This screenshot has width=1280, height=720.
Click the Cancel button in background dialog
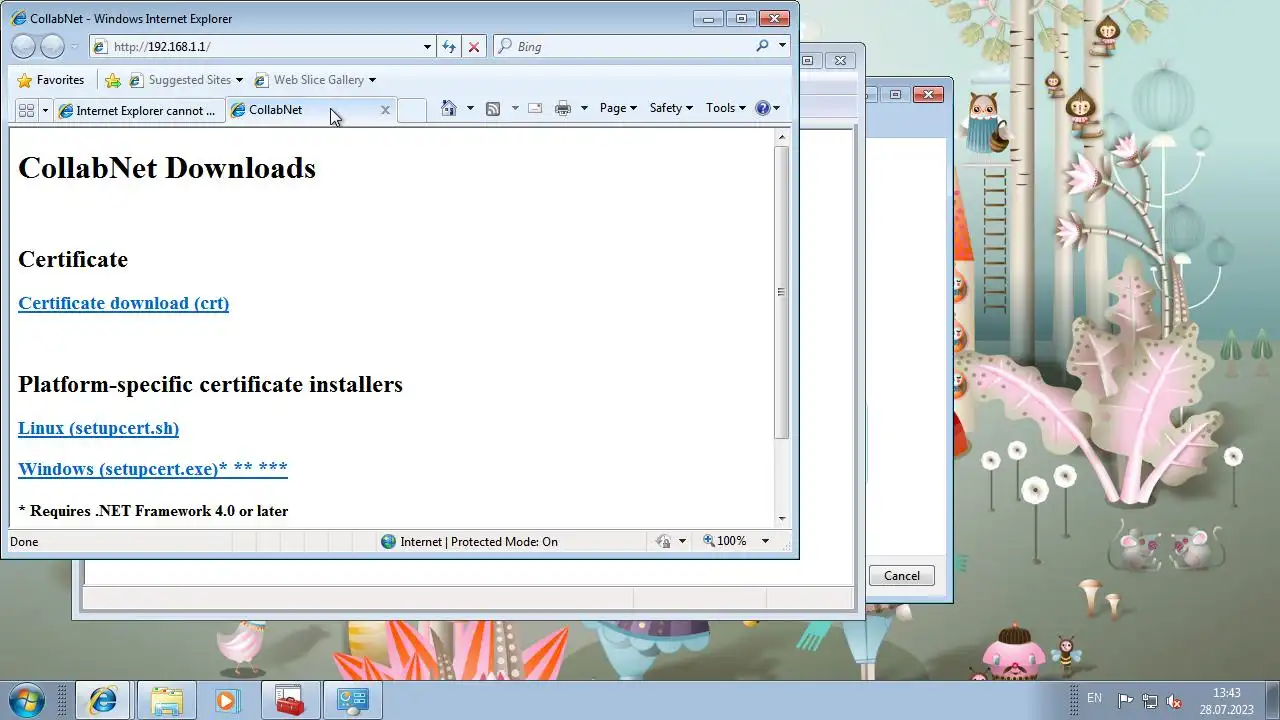point(901,575)
